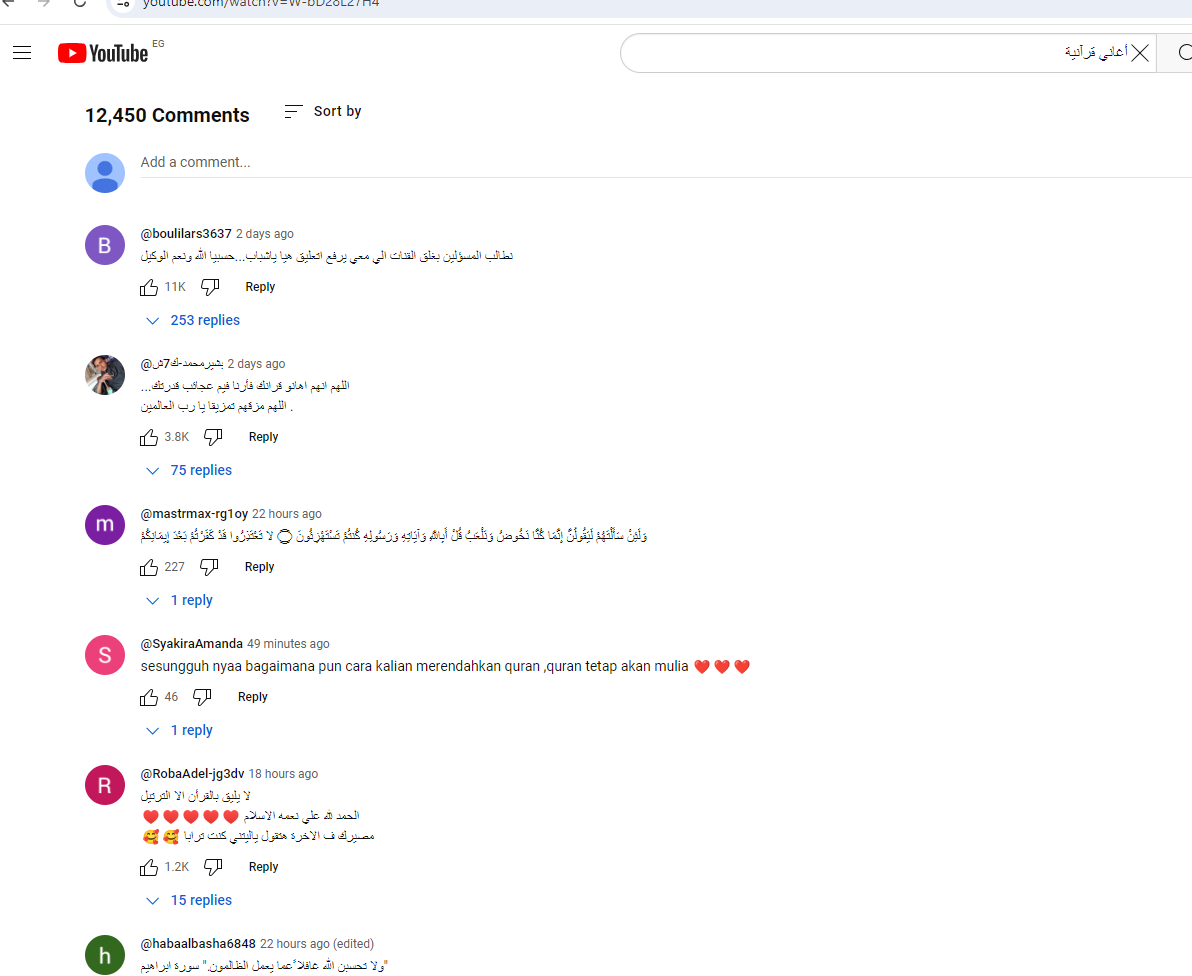This screenshot has height=976, width=1192.
Task: Like the @RobaAdel-jg3dv comment
Action: pyautogui.click(x=149, y=867)
